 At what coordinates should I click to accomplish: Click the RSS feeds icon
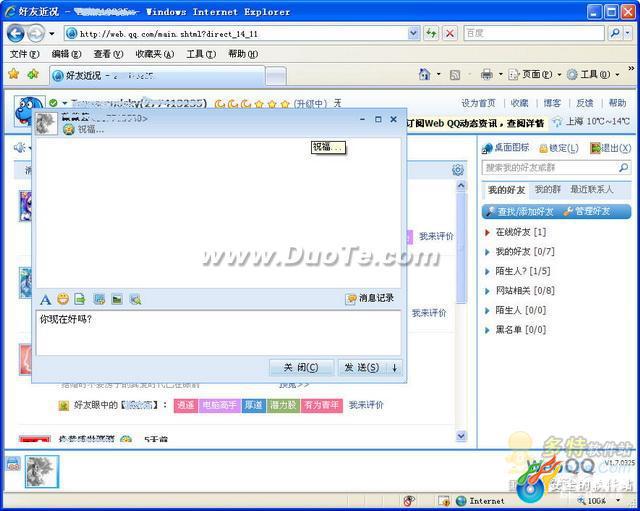coord(455,75)
